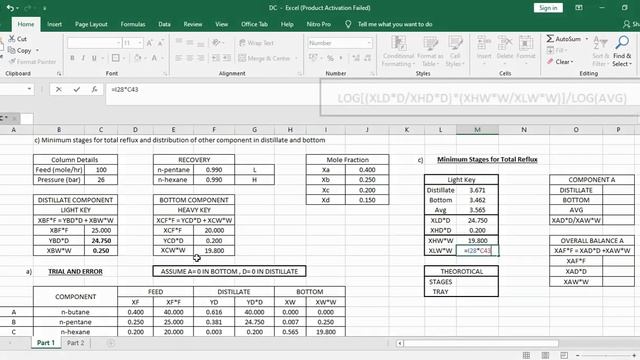Click the Increase Font Size icon
640x360 pixels.
point(149,43)
